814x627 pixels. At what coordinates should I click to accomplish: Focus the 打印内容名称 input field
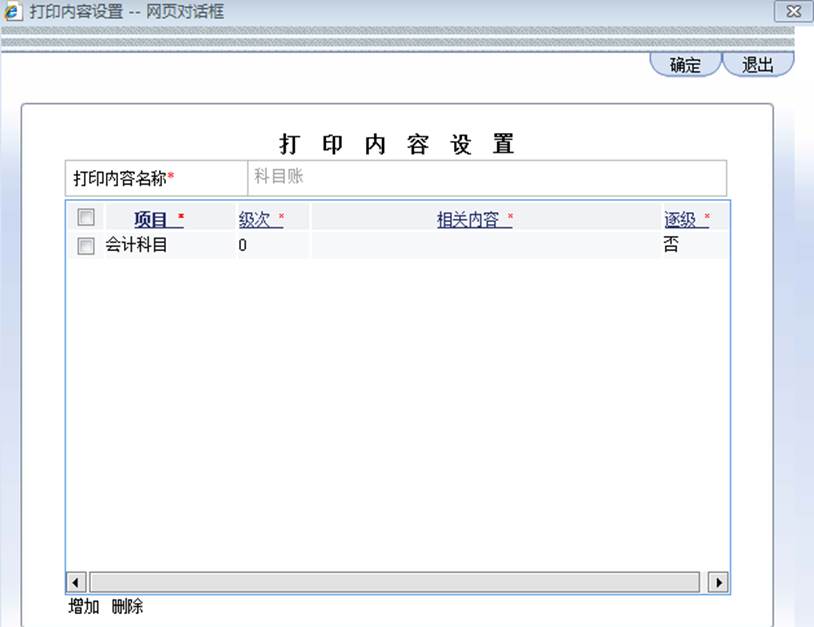click(487, 178)
